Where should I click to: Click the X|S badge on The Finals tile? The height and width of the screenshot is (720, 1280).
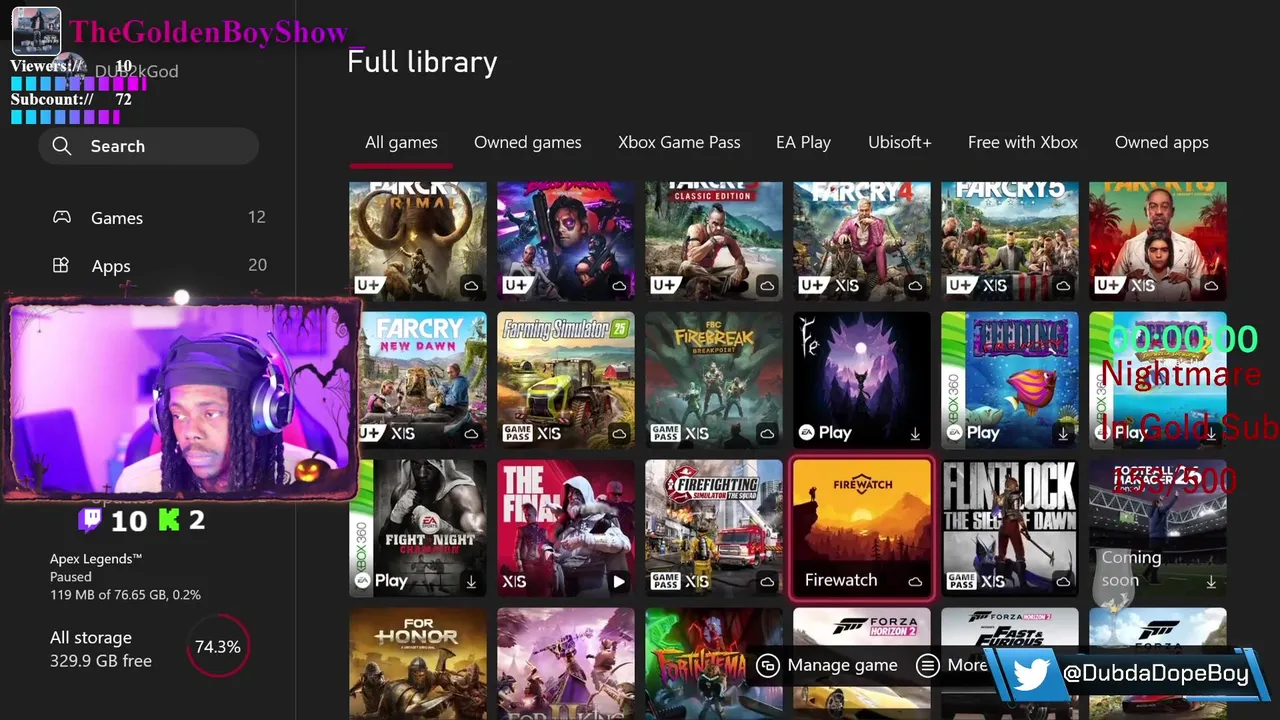(x=514, y=581)
